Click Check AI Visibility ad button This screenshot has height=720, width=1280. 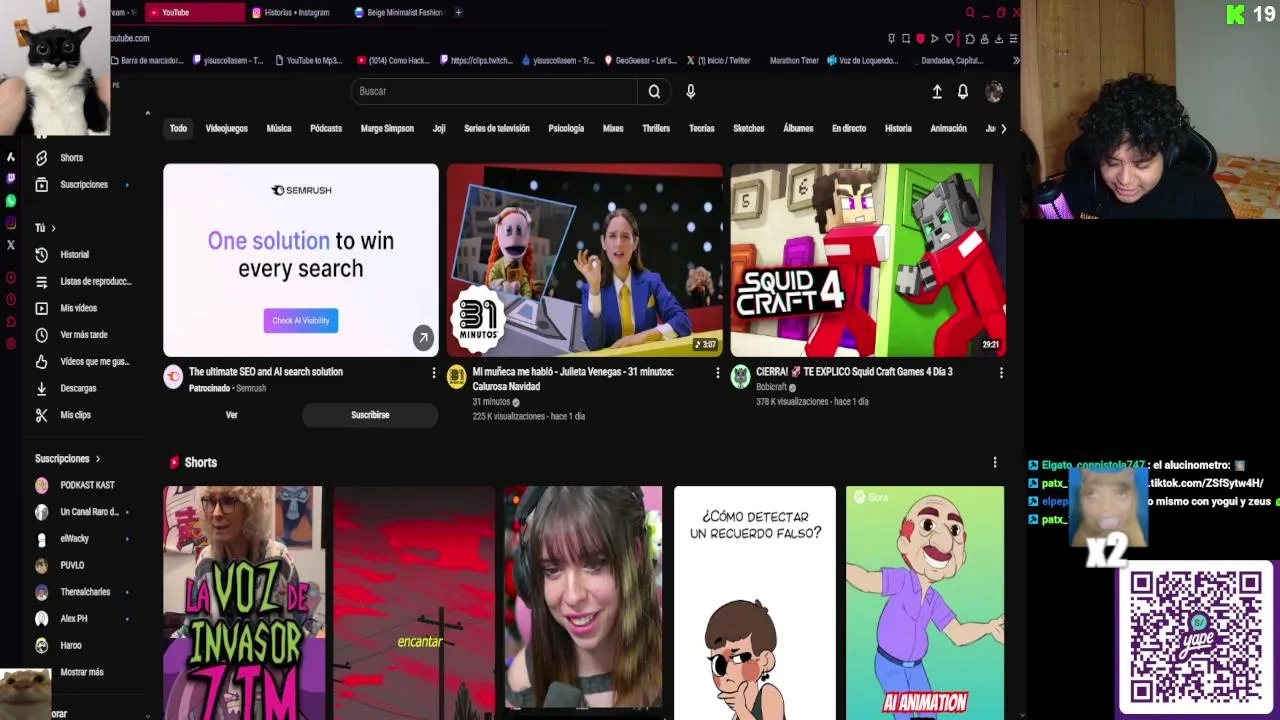(x=301, y=321)
